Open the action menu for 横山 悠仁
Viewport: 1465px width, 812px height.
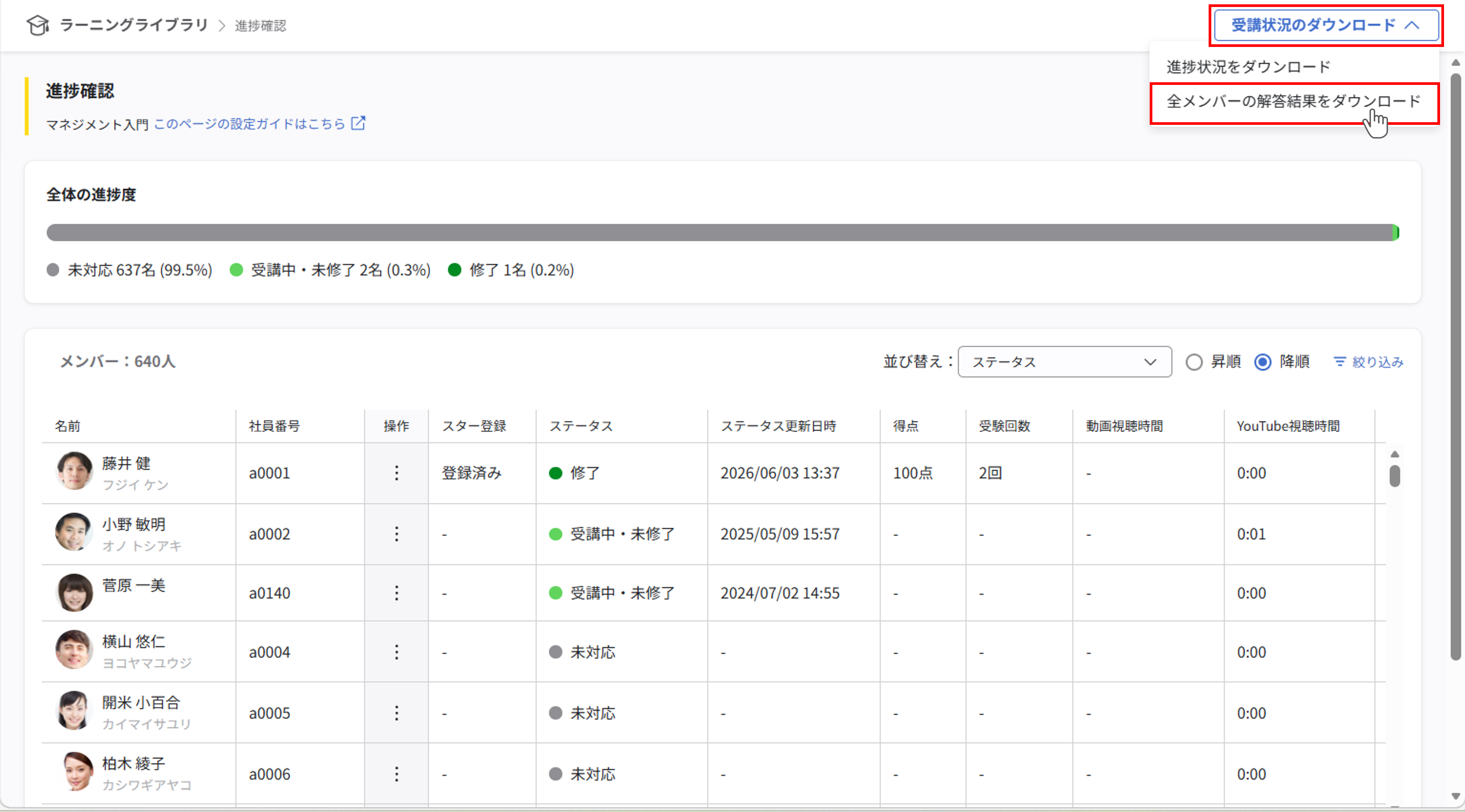coord(397,652)
